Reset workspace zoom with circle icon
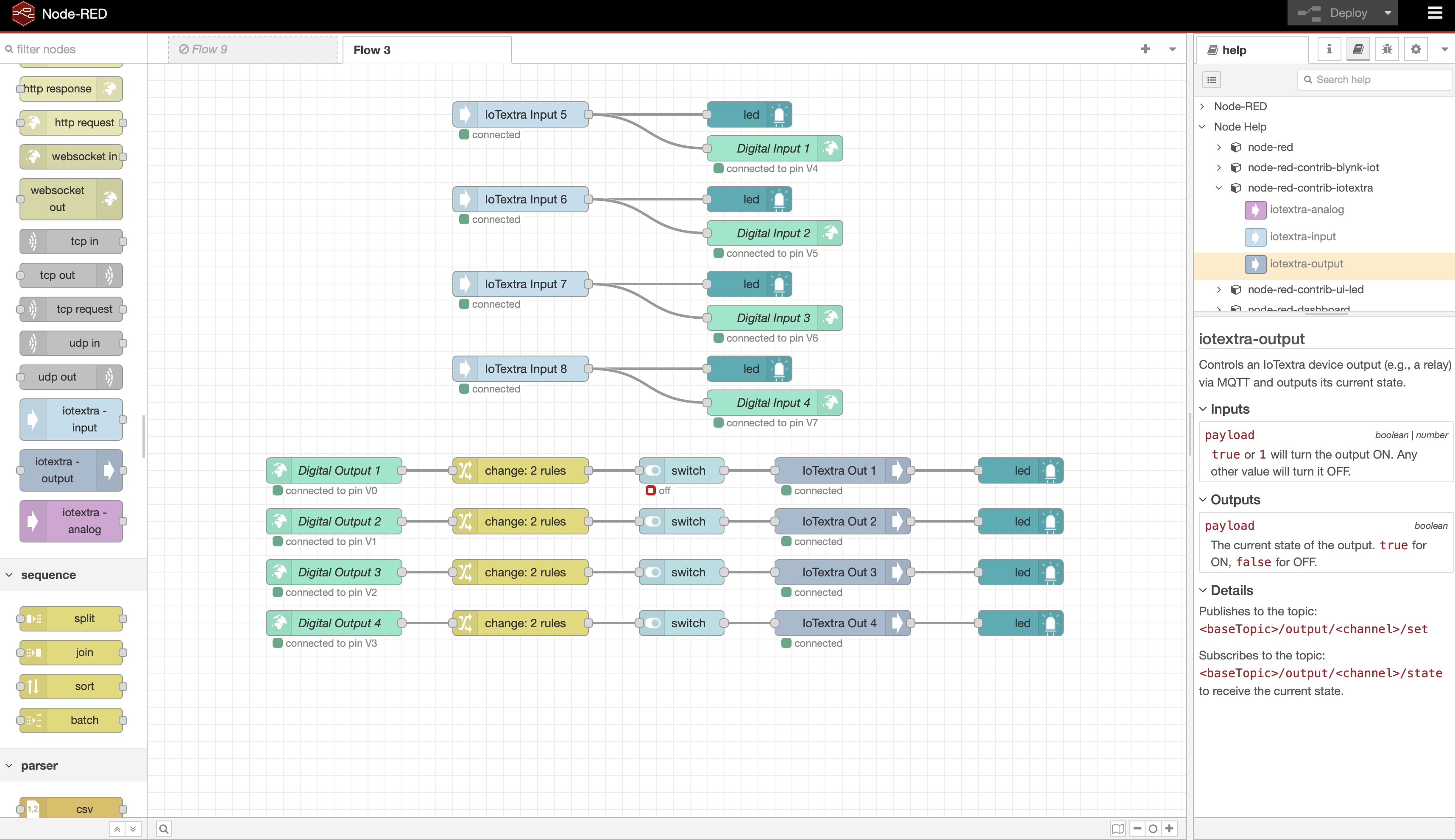Screen dimensions: 1455x840 1153,829
